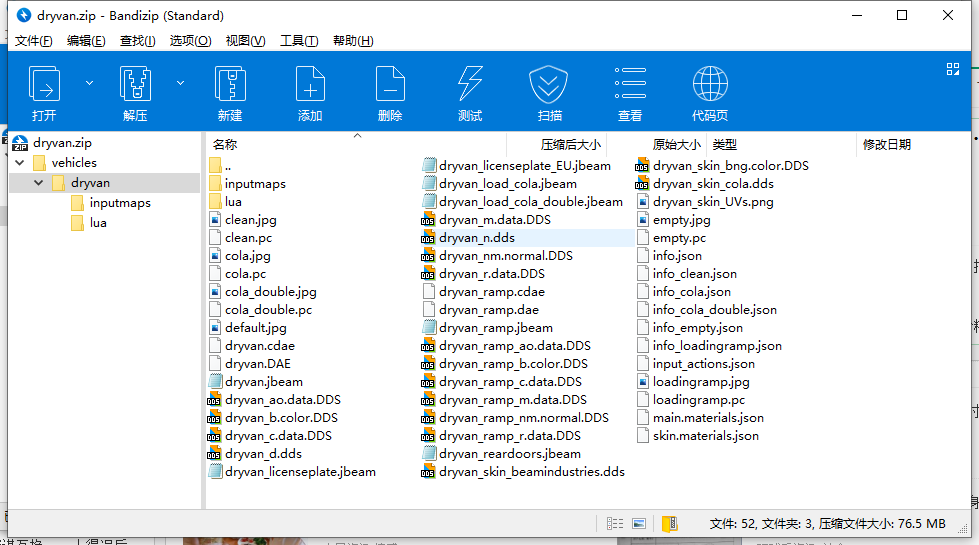979x545 pixels.
Task: Click the 删除 (Delete) toolbar icon
Action: [390, 84]
